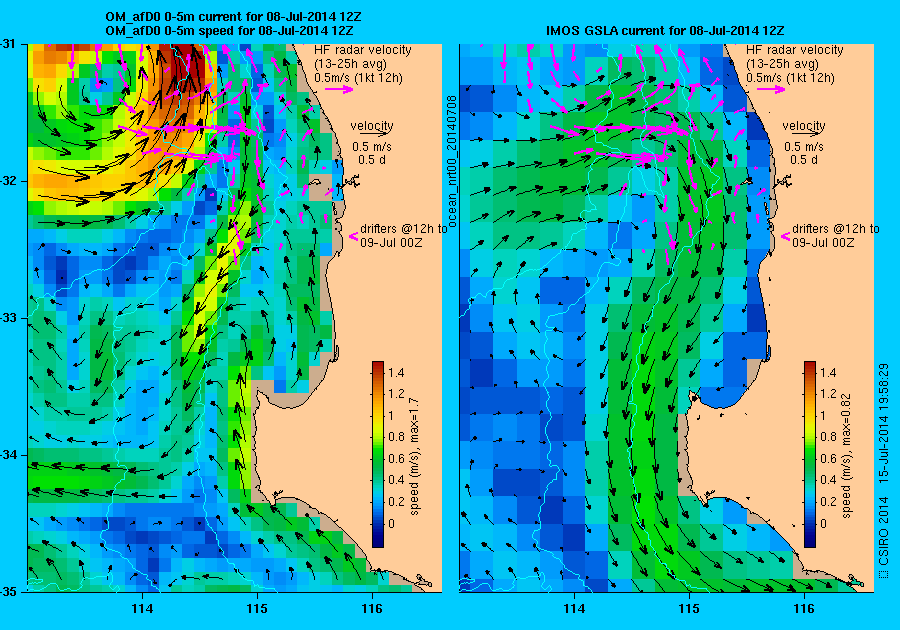This screenshot has width=900, height=630.
Task: Click the left map's current title line
Action: pos(234,17)
